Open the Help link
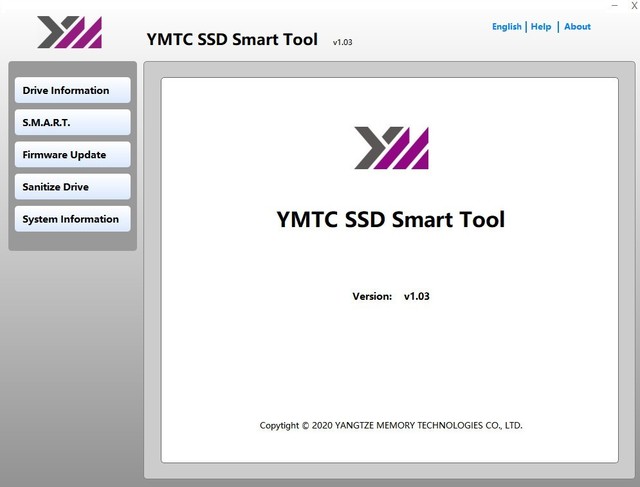This screenshot has height=487, width=640. pyautogui.click(x=541, y=27)
